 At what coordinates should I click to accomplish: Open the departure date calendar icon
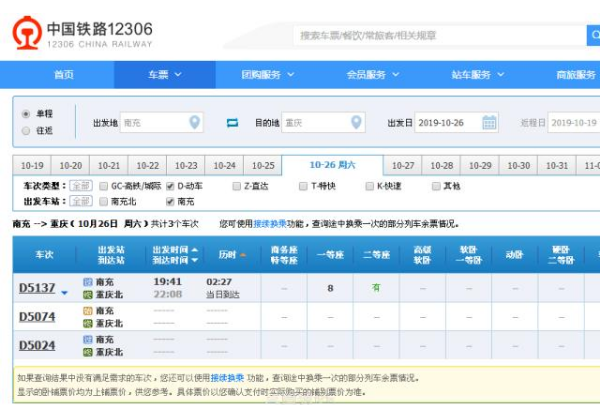pos(489,123)
